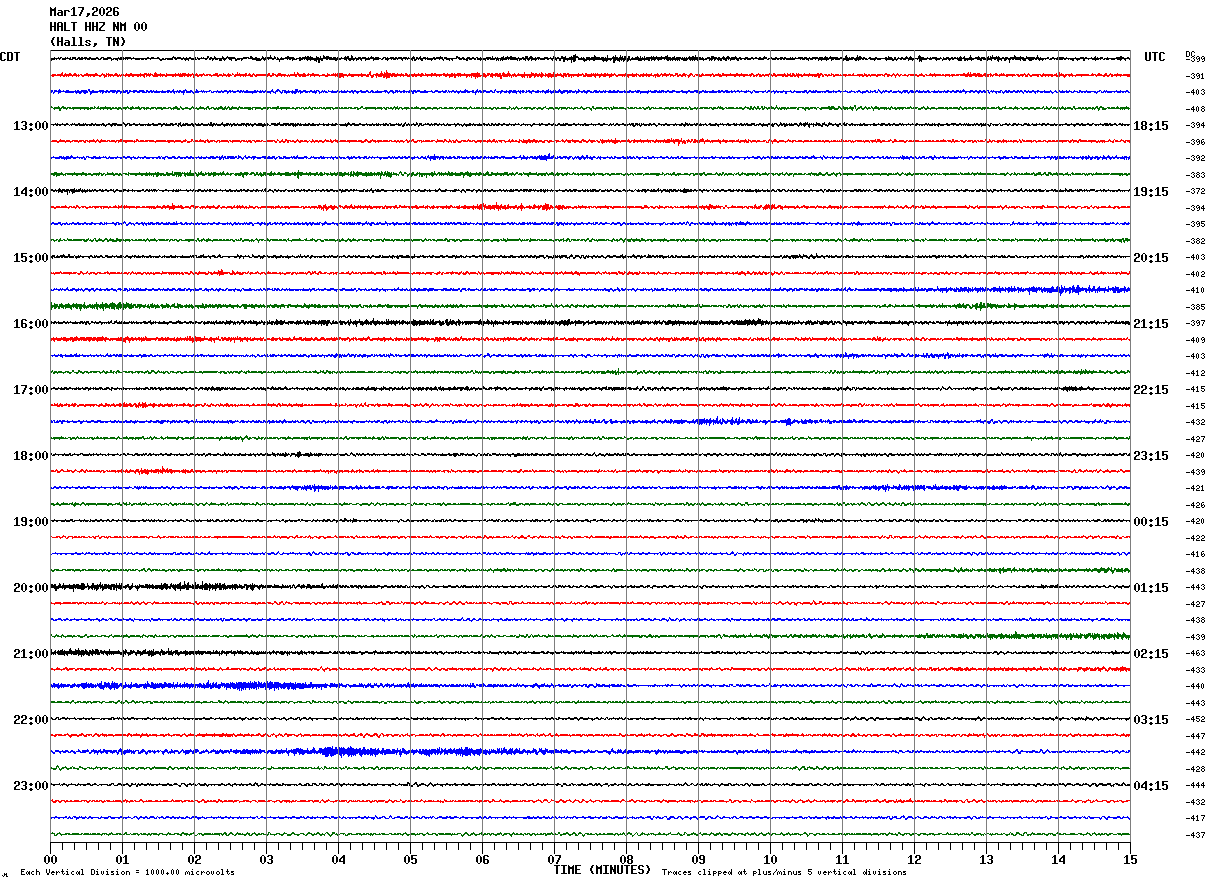
Task: Click the minute-axis tick label '15'
Action: click(x=1130, y=860)
